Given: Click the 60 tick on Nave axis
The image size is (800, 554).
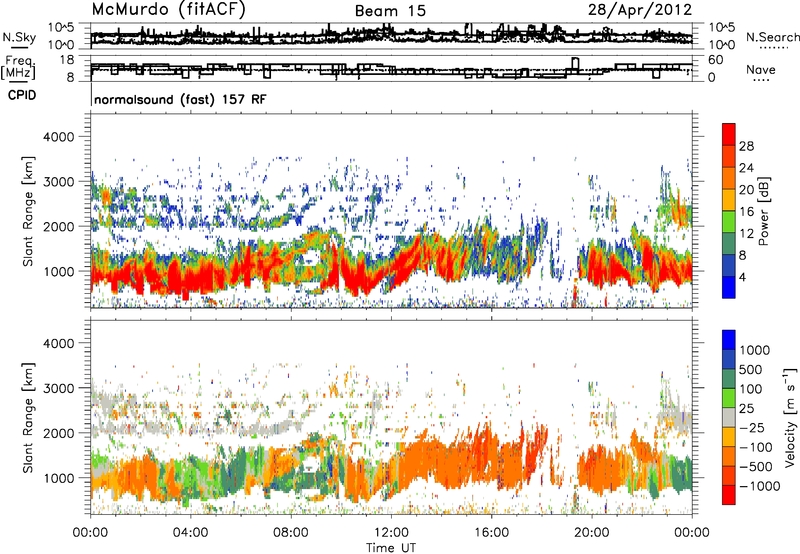Looking at the screenshot, I should point(716,60).
